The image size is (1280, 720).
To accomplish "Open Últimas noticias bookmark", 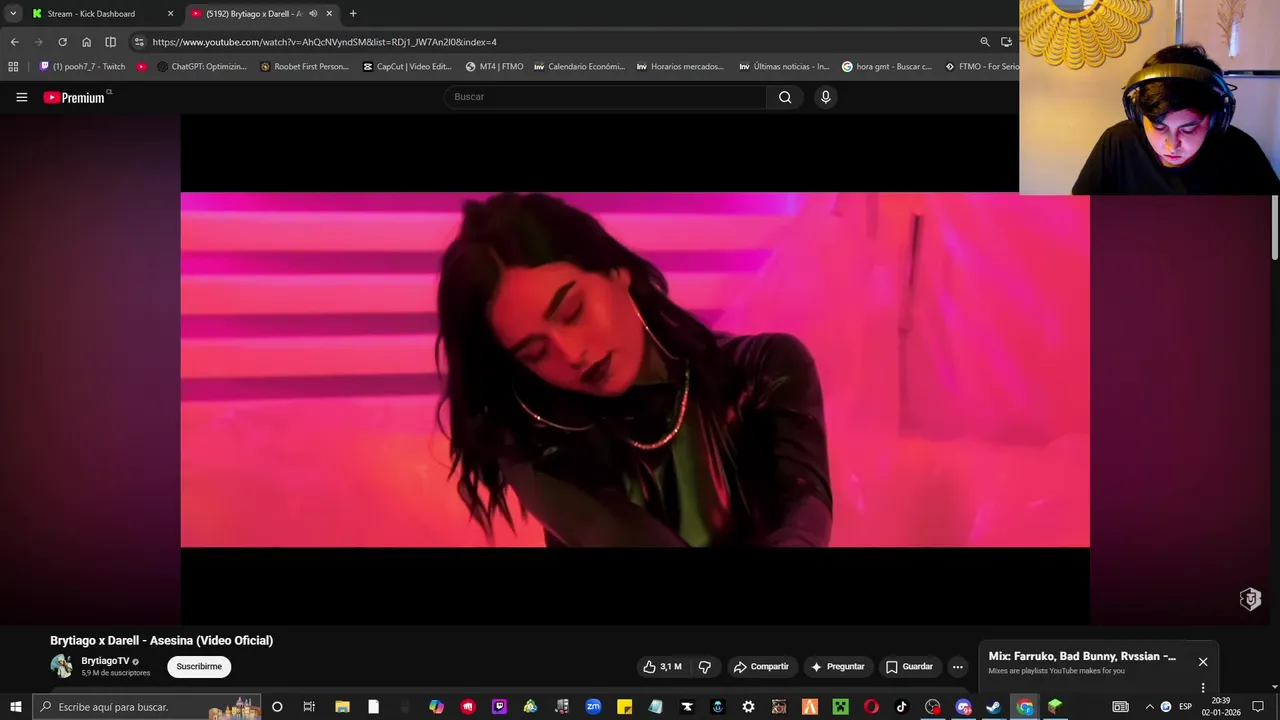I will (x=784, y=67).
